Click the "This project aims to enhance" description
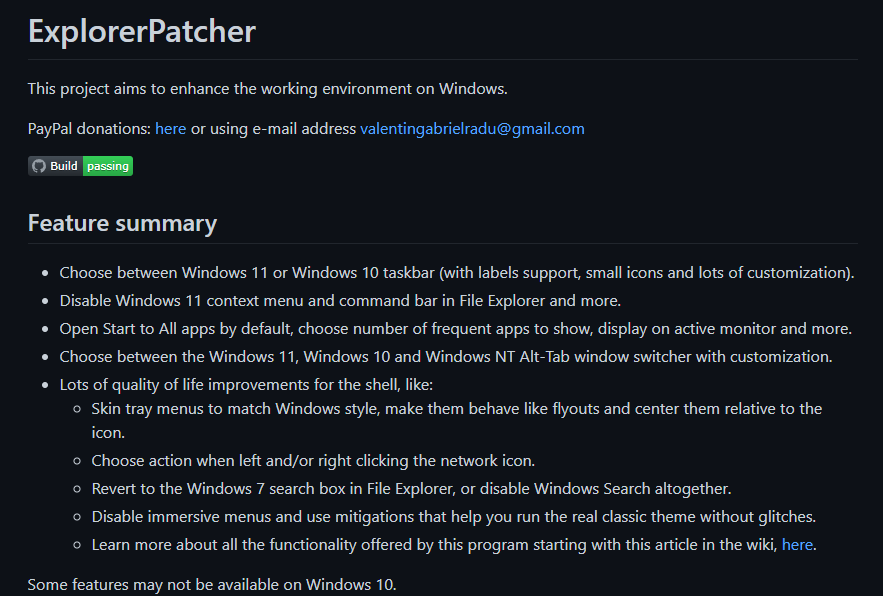This screenshot has width=883, height=596. (267, 88)
